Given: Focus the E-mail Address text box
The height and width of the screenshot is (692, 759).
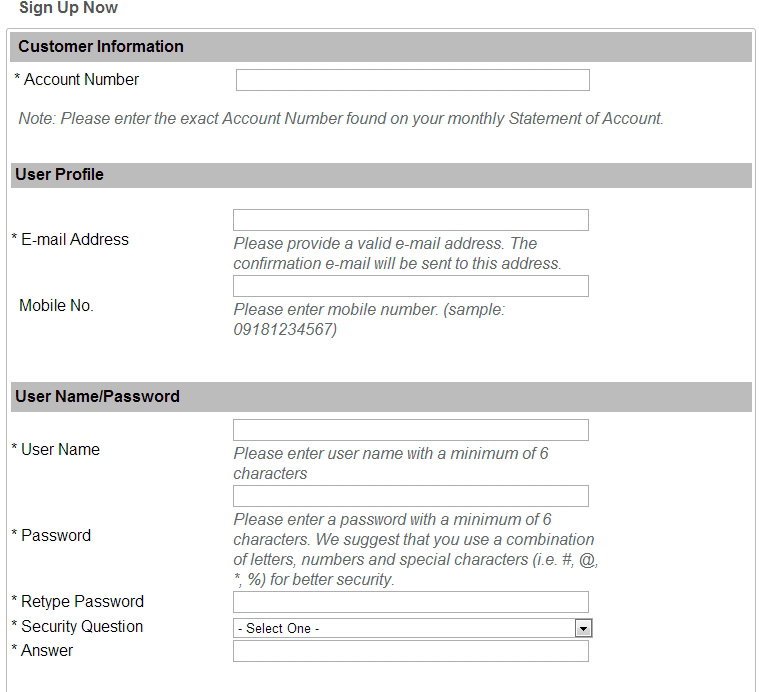Looking at the screenshot, I should [x=410, y=220].
